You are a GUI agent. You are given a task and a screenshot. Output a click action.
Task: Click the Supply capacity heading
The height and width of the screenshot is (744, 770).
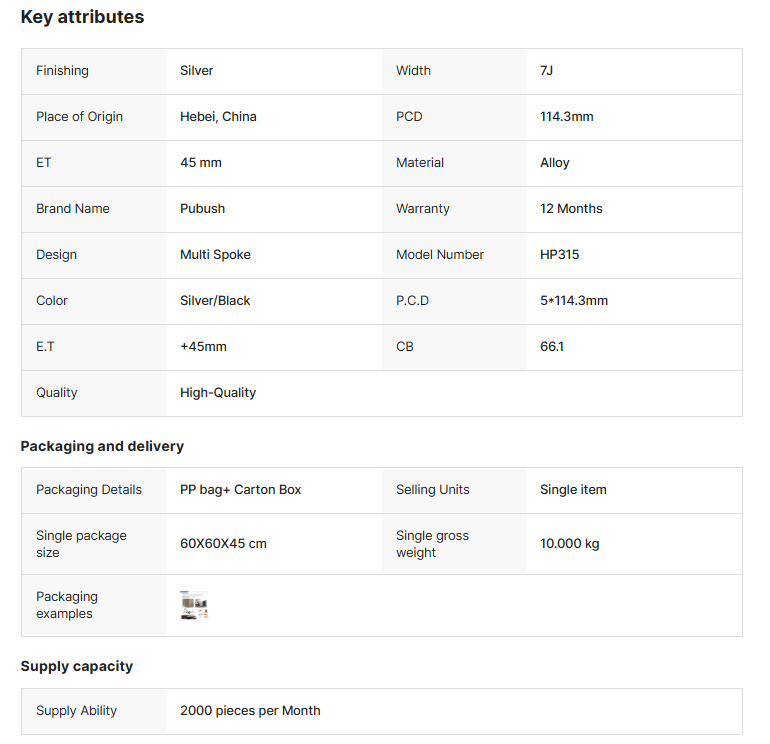77,666
